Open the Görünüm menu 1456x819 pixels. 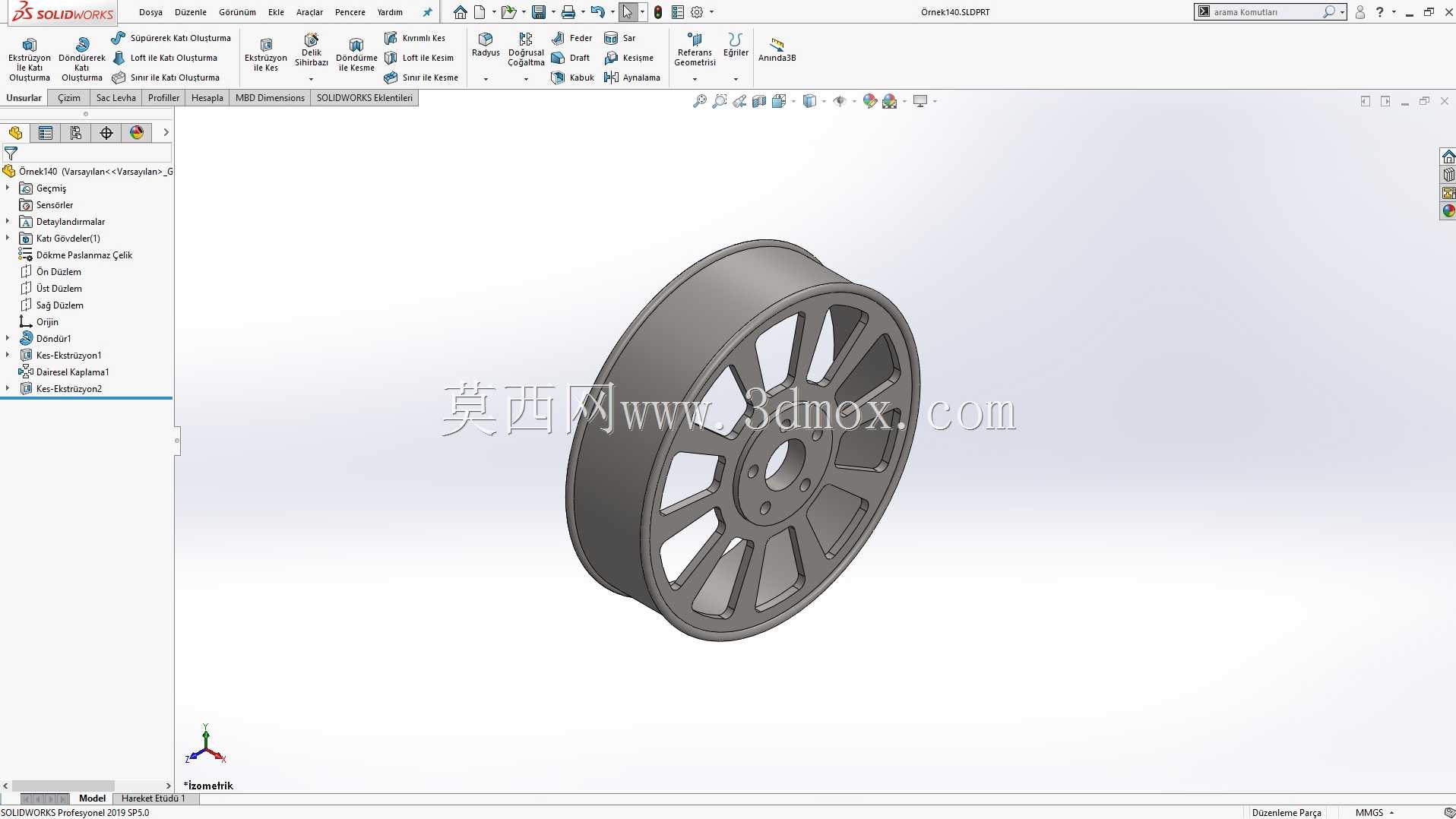pos(237,12)
